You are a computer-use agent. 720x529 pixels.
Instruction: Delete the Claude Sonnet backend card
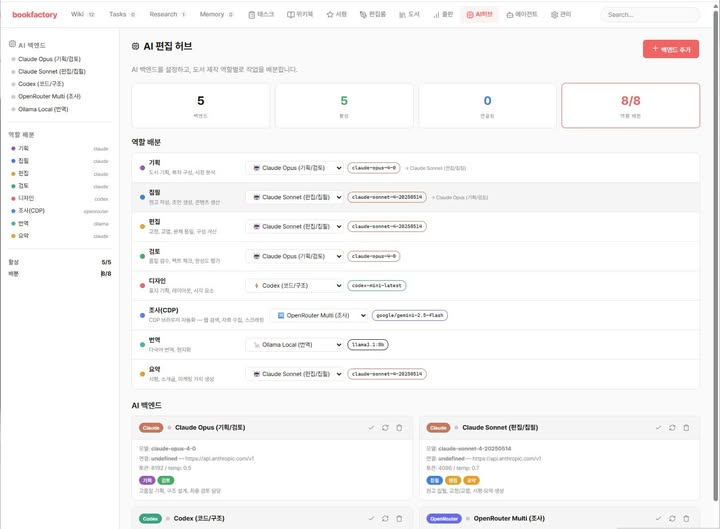click(x=686, y=428)
